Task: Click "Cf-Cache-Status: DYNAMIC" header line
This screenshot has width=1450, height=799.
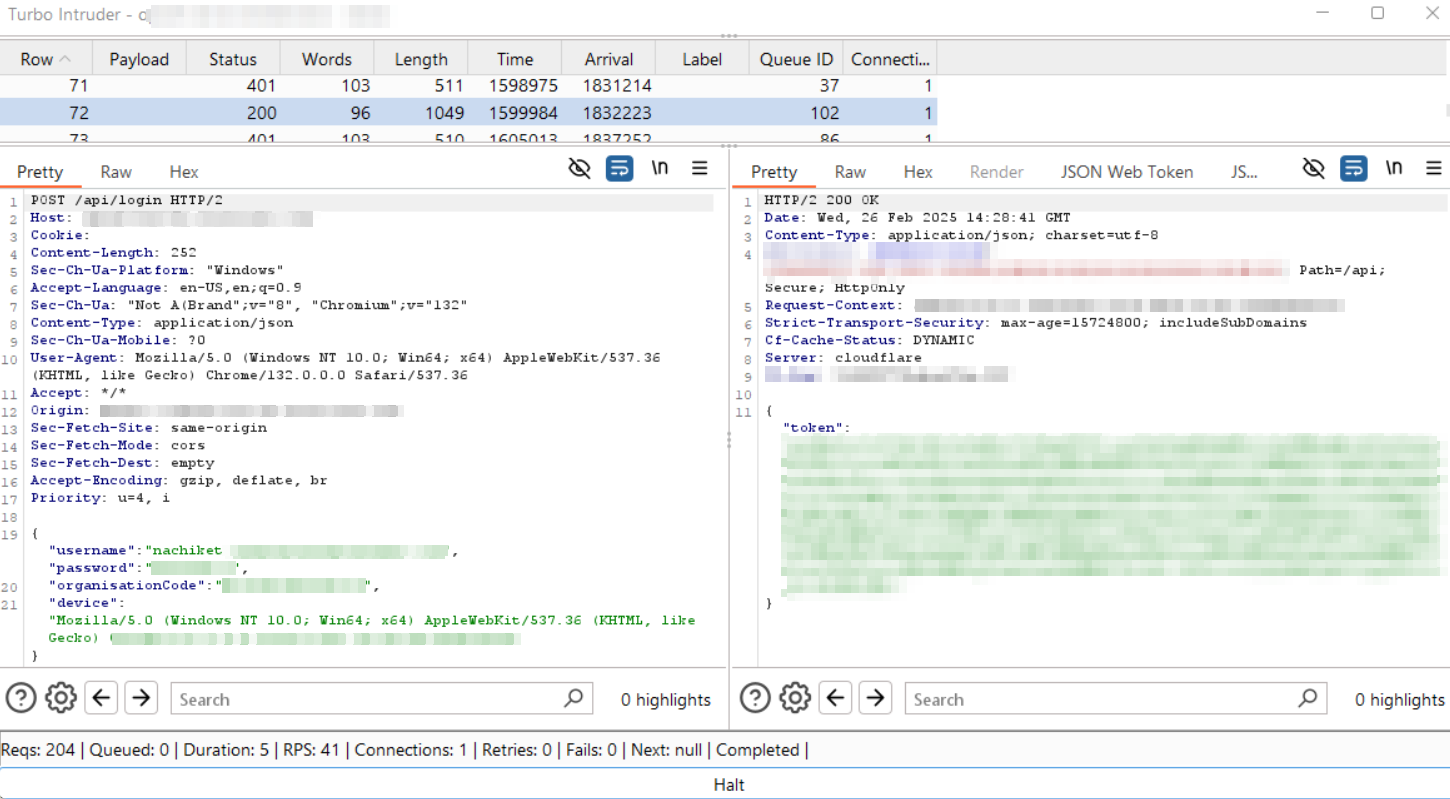Action: point(869,340)
